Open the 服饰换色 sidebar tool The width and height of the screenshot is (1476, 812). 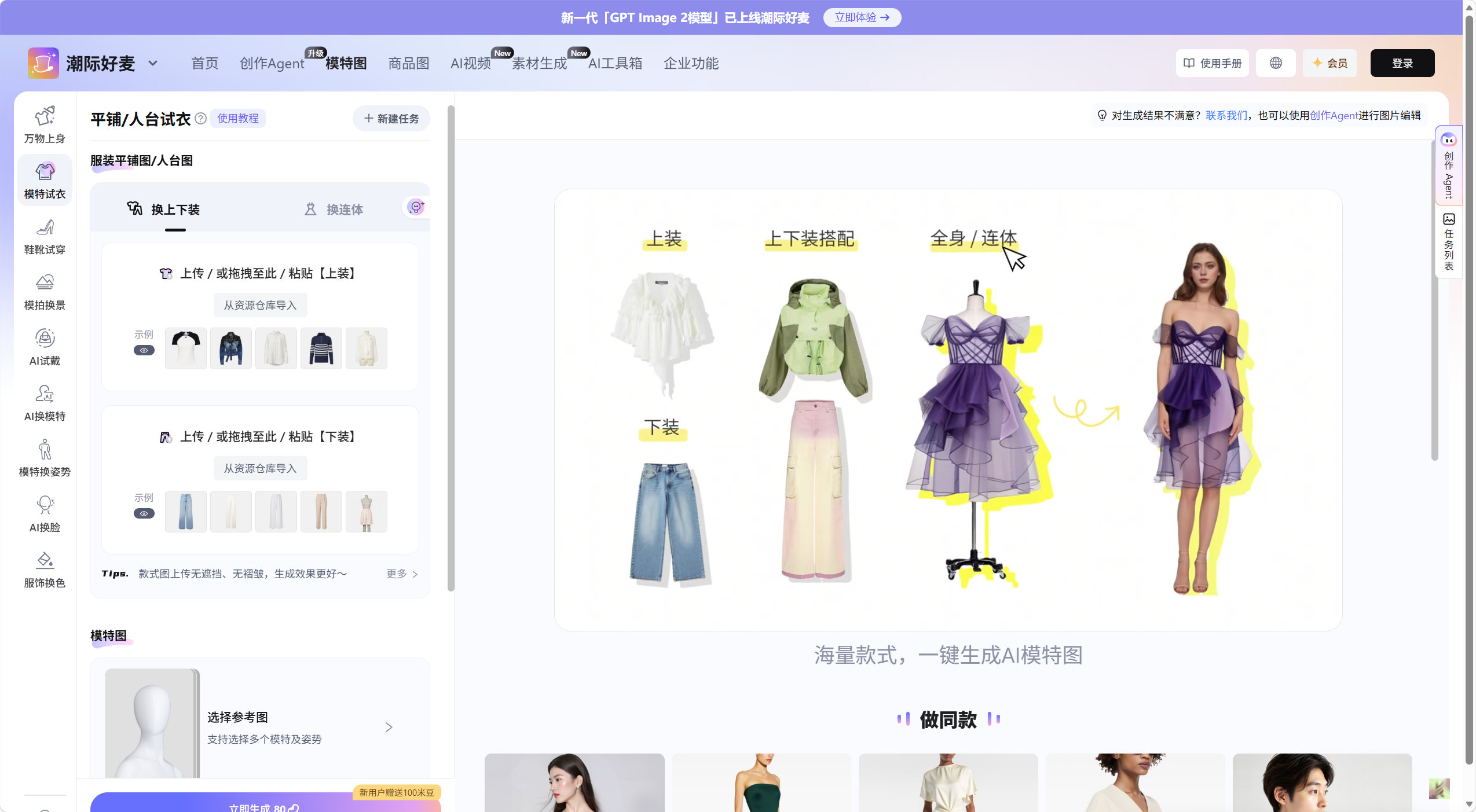[45, 569]
